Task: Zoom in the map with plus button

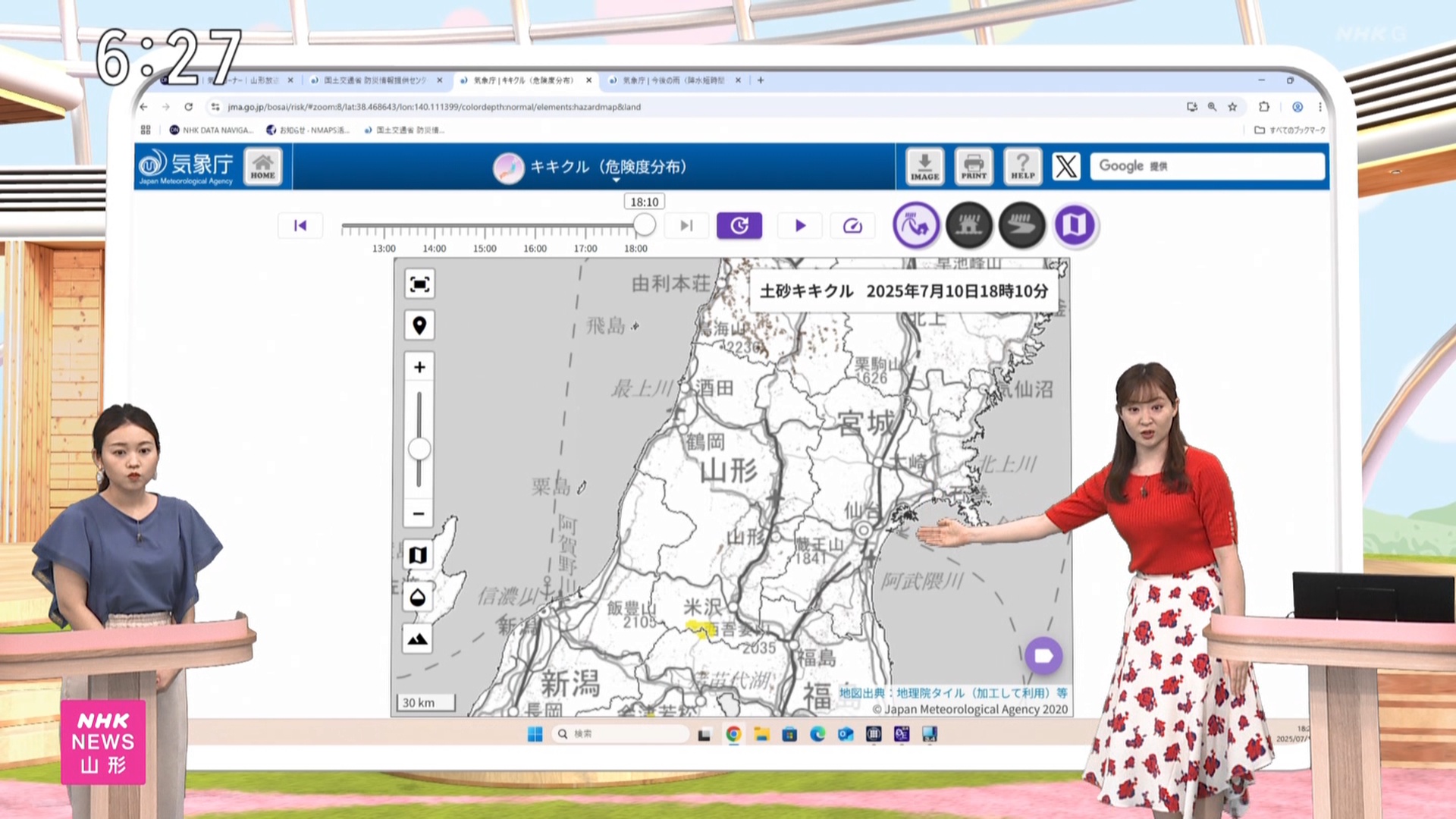Action: (x=419, y=367)
